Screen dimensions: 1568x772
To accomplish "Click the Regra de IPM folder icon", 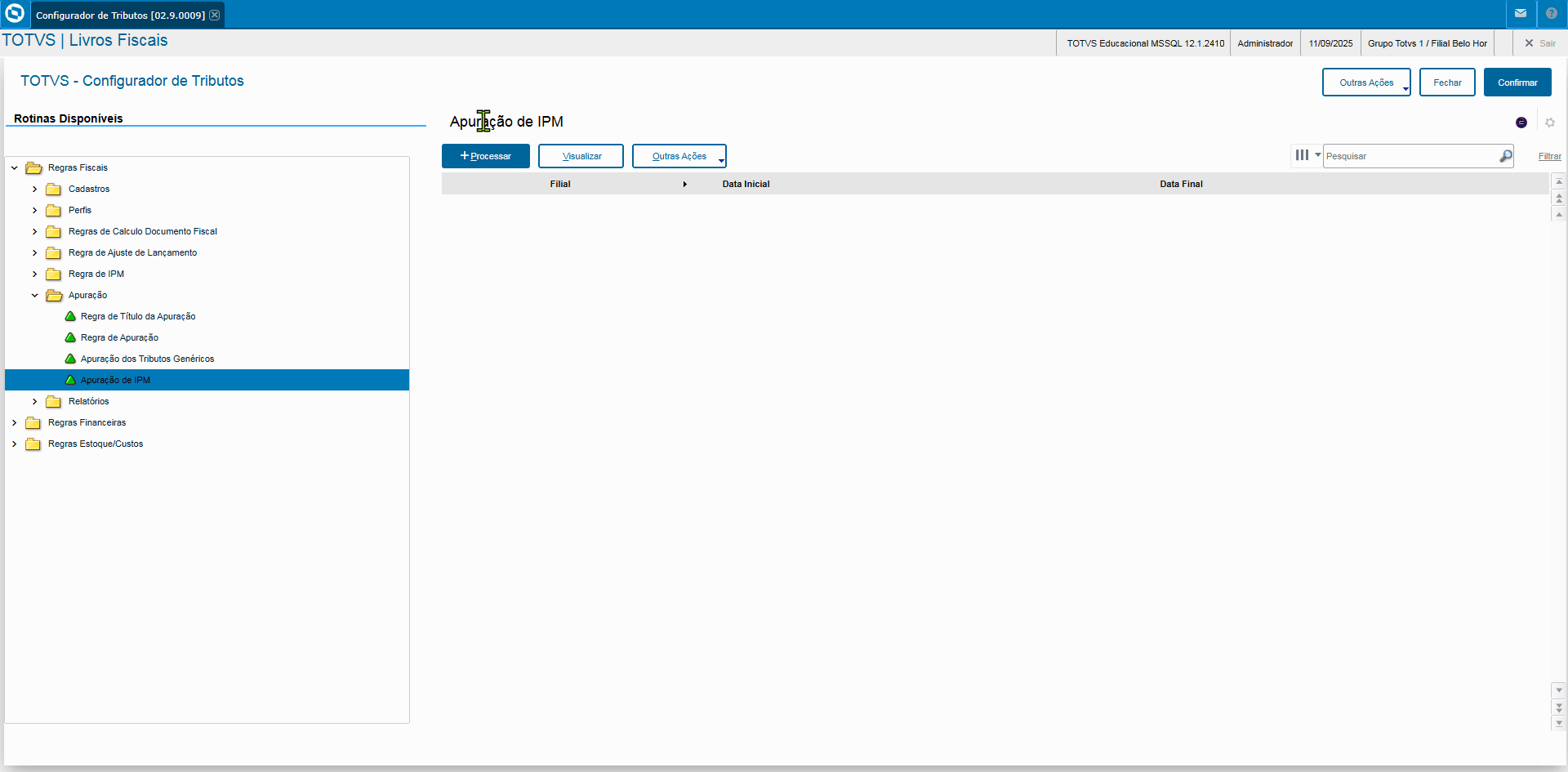I will click(x=54, y=274).
